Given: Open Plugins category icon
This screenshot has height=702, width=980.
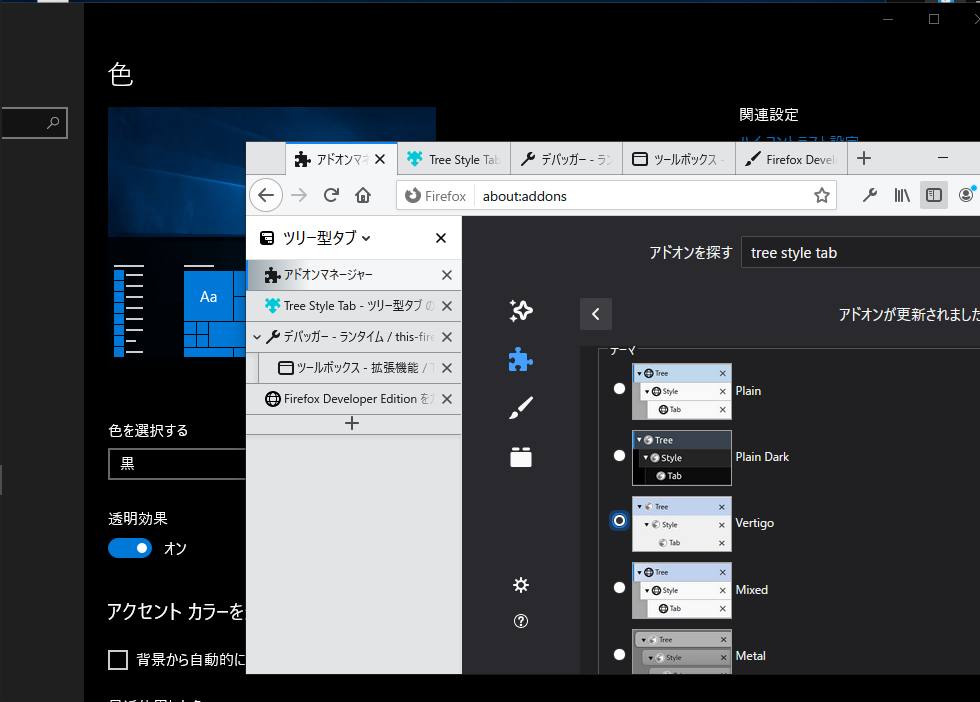Looking at the screenshot, I should [521, 457].
